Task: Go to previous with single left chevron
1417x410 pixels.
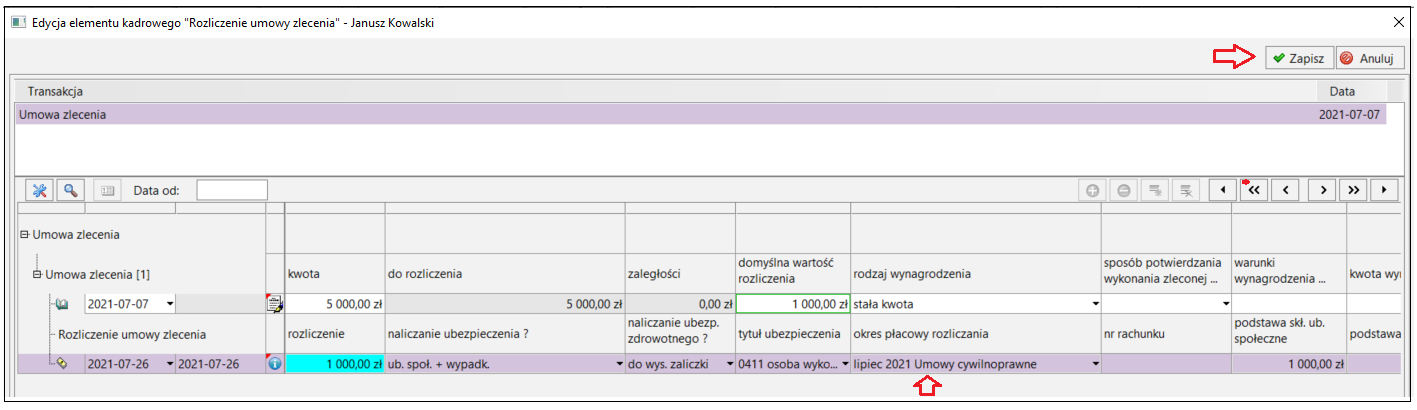Action: (x=1286, y=190)
